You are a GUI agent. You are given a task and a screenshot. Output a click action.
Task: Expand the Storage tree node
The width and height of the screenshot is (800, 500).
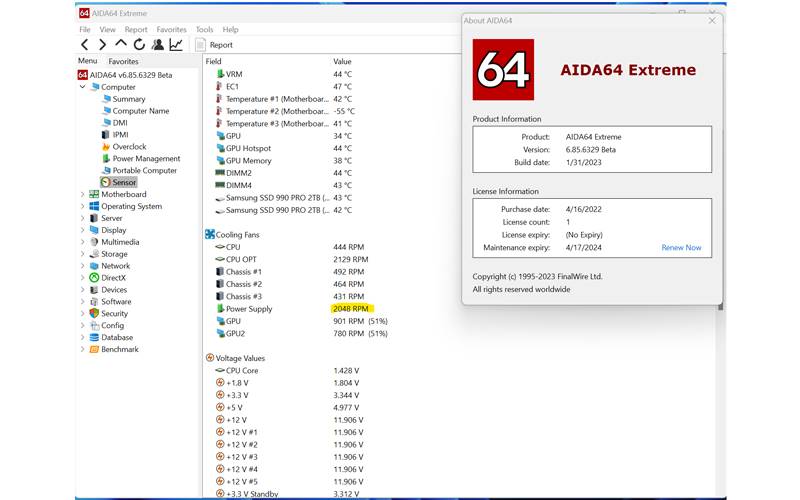tap(83, 254)
